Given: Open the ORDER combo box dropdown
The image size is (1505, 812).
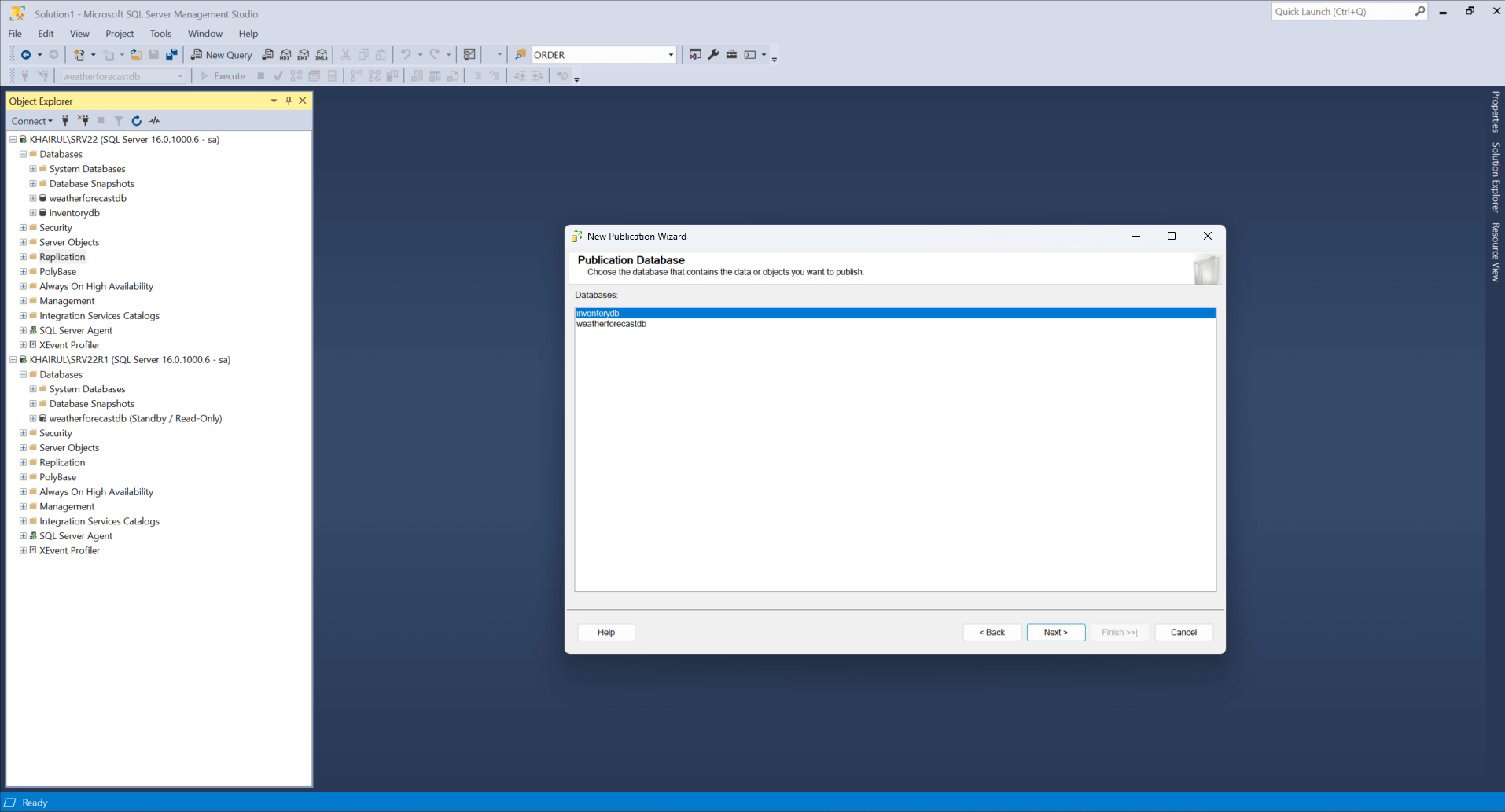Looking at the screenshot, I should [x=671, y=55].
